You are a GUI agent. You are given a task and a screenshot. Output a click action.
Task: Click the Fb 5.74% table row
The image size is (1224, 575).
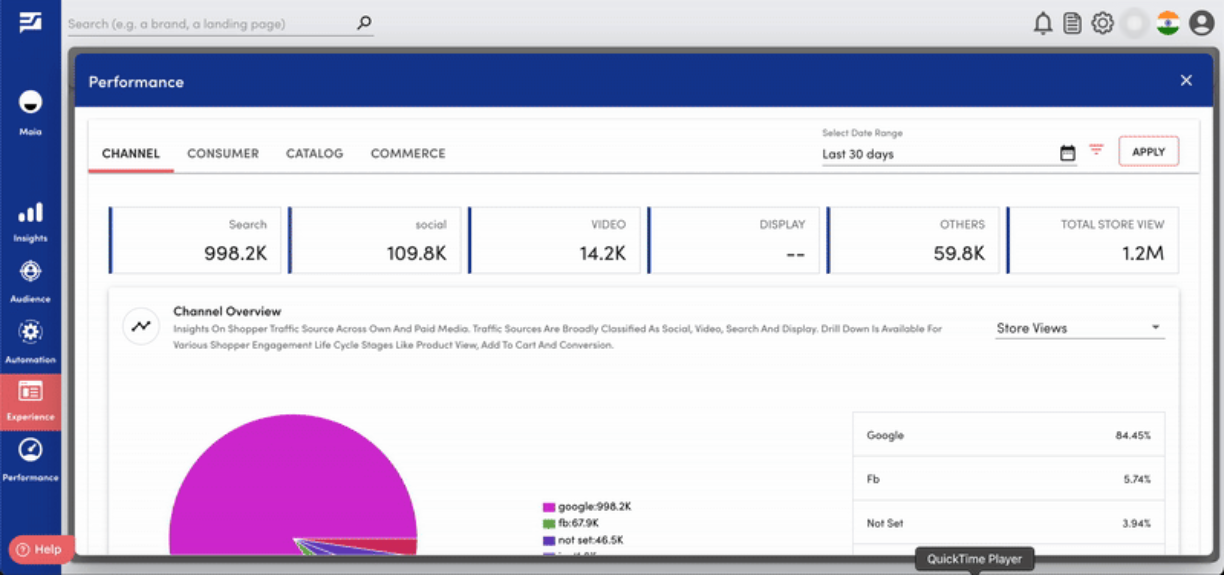(x=1008, y=479)
